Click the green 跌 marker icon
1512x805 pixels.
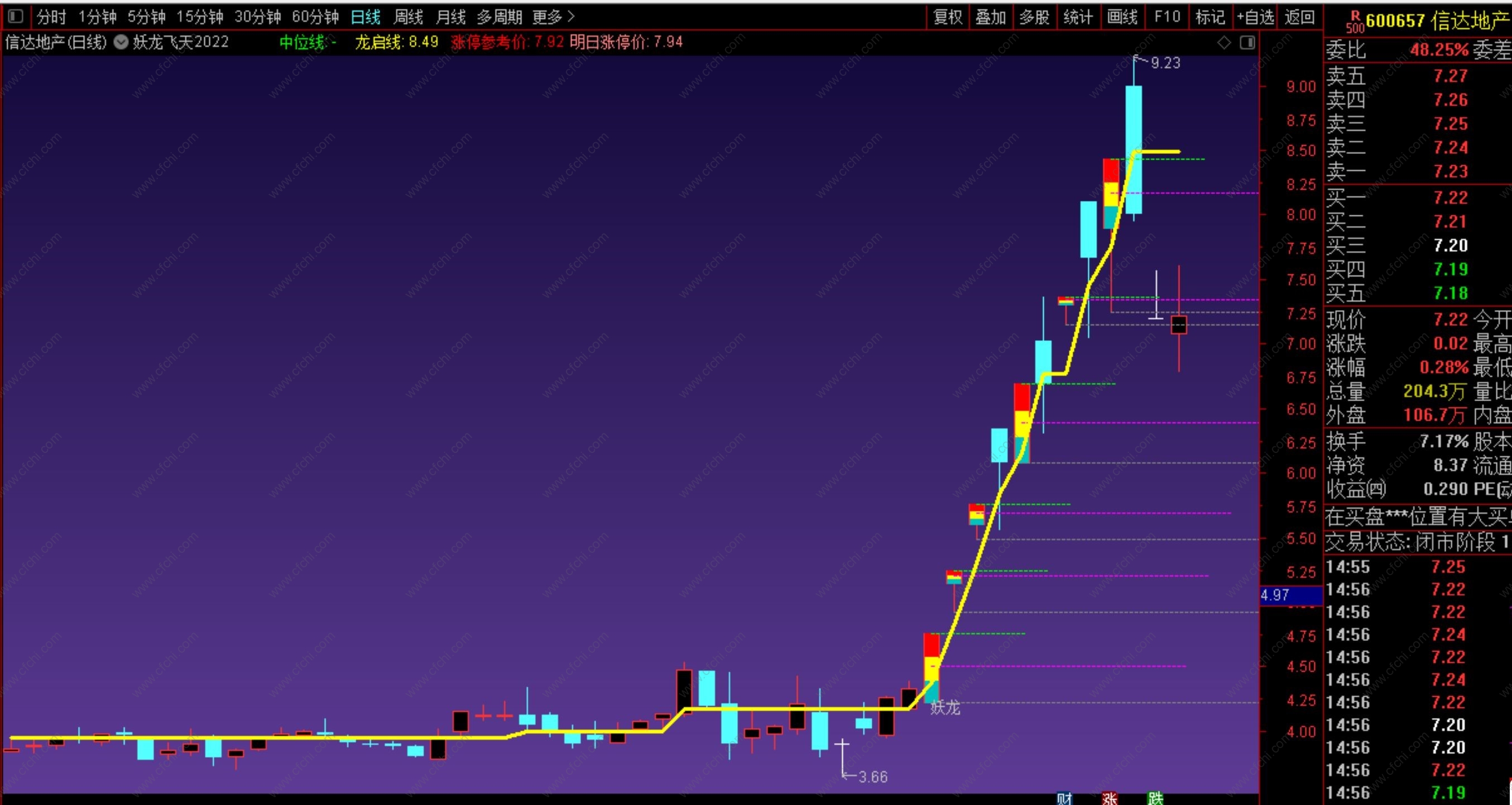[x=1155, y=798]
